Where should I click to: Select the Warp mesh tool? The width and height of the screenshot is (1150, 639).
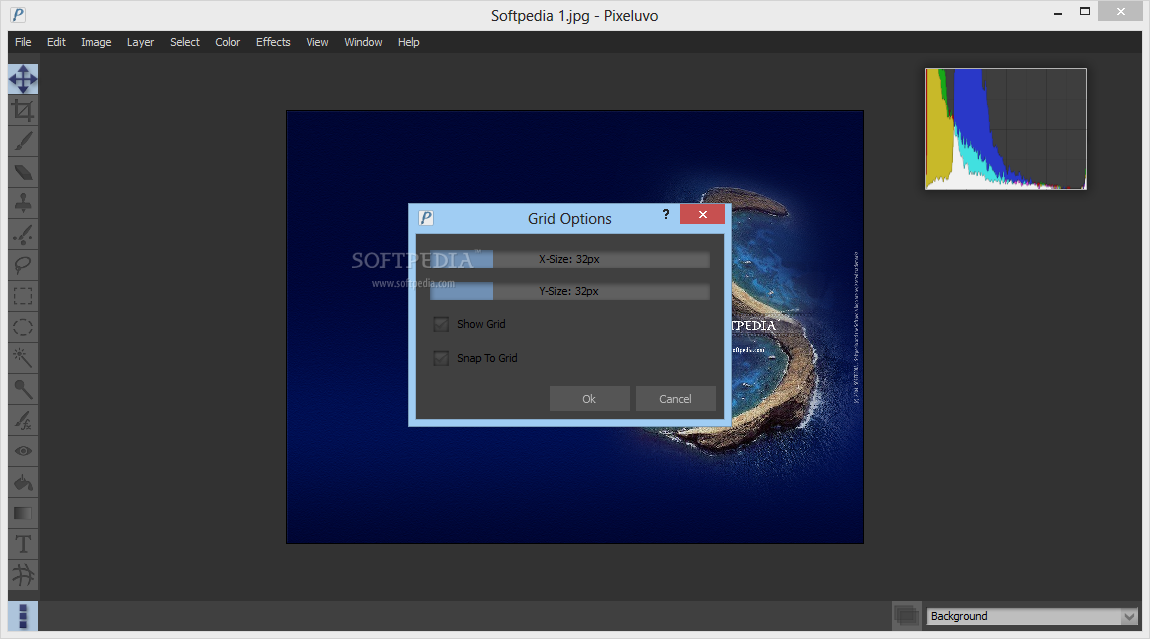tap(23, 575)
